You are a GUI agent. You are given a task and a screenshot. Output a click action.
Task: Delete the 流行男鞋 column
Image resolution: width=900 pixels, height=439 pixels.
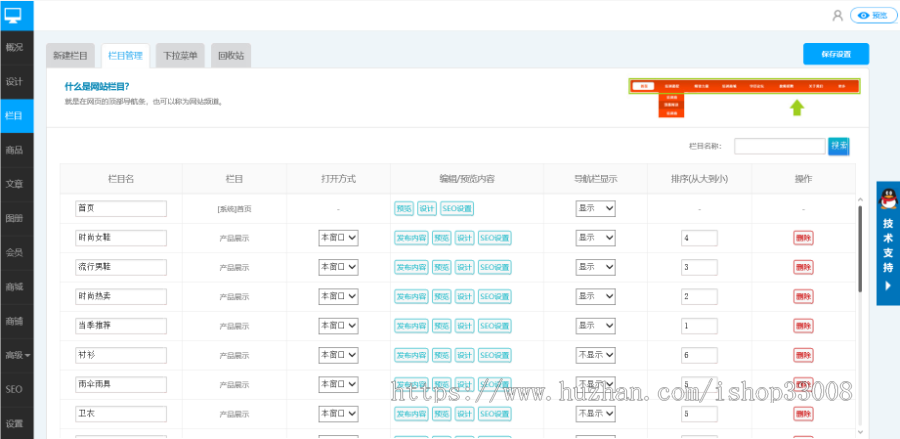[803, 267]
